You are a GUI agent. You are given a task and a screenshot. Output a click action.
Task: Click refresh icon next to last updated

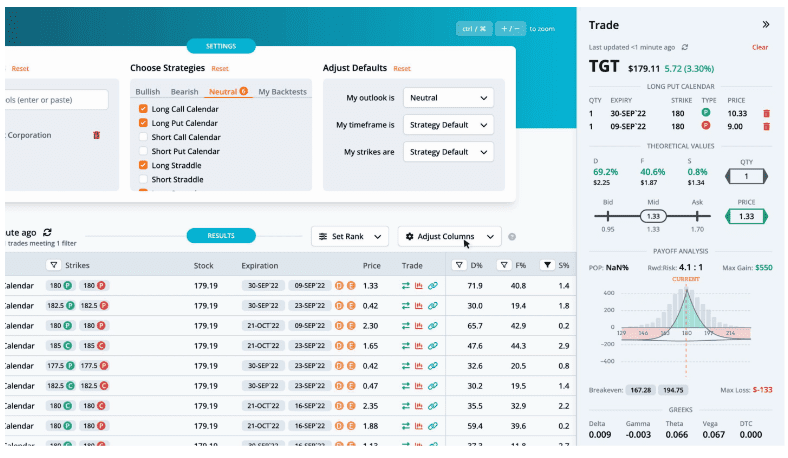(x=685, y=47)
